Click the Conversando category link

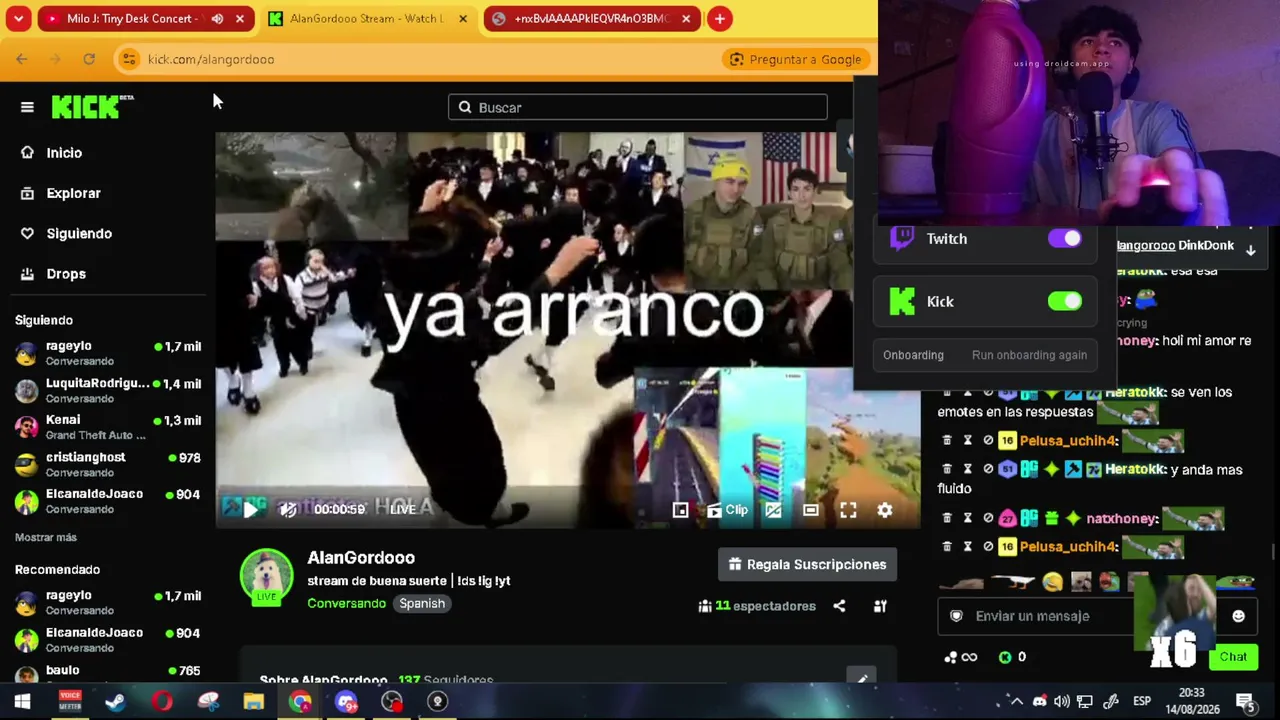pos(346,603)
